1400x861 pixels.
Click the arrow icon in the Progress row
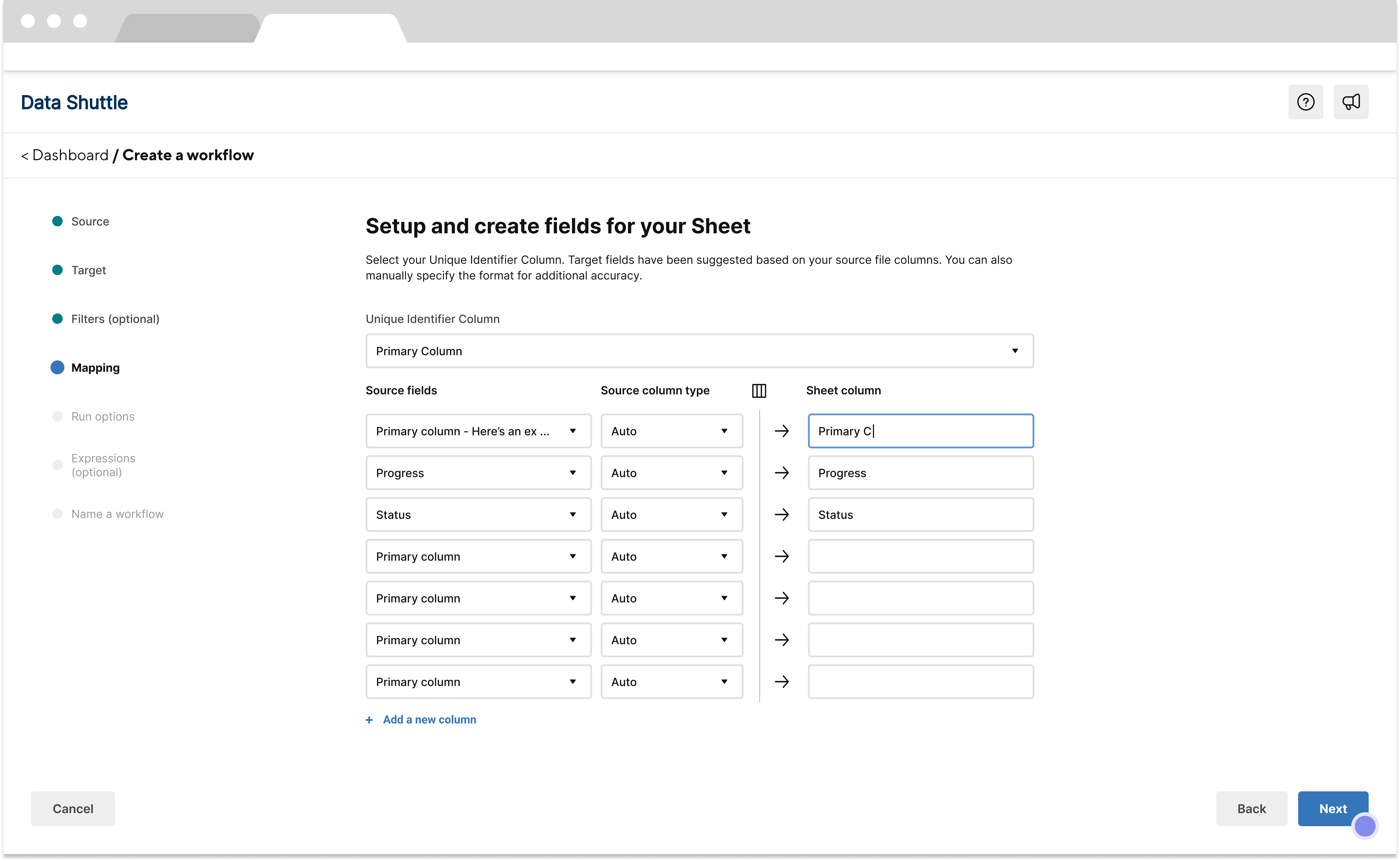(x=781, y=473)
